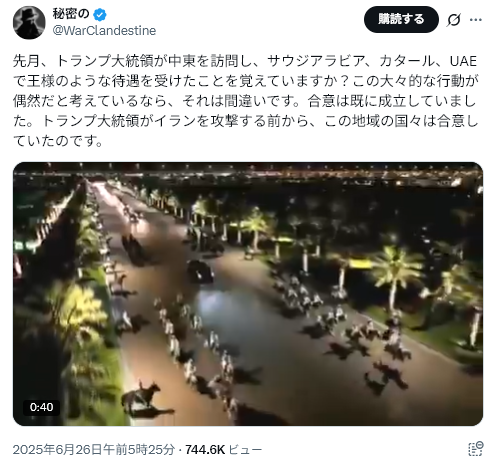Click the dashed document icon with minus badge
Image resolution: width=494 pixels, height=466 pixels.
[476, 449]
